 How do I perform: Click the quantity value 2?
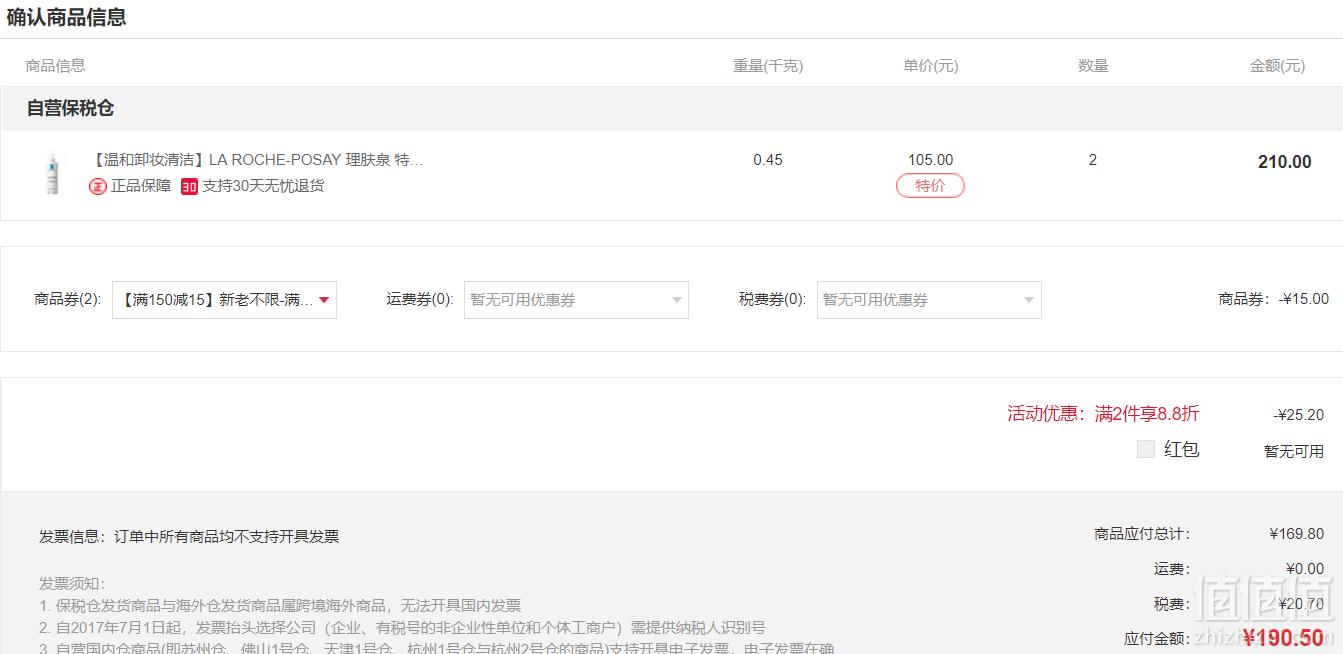pyautogui.click(x=1093, y=160)
